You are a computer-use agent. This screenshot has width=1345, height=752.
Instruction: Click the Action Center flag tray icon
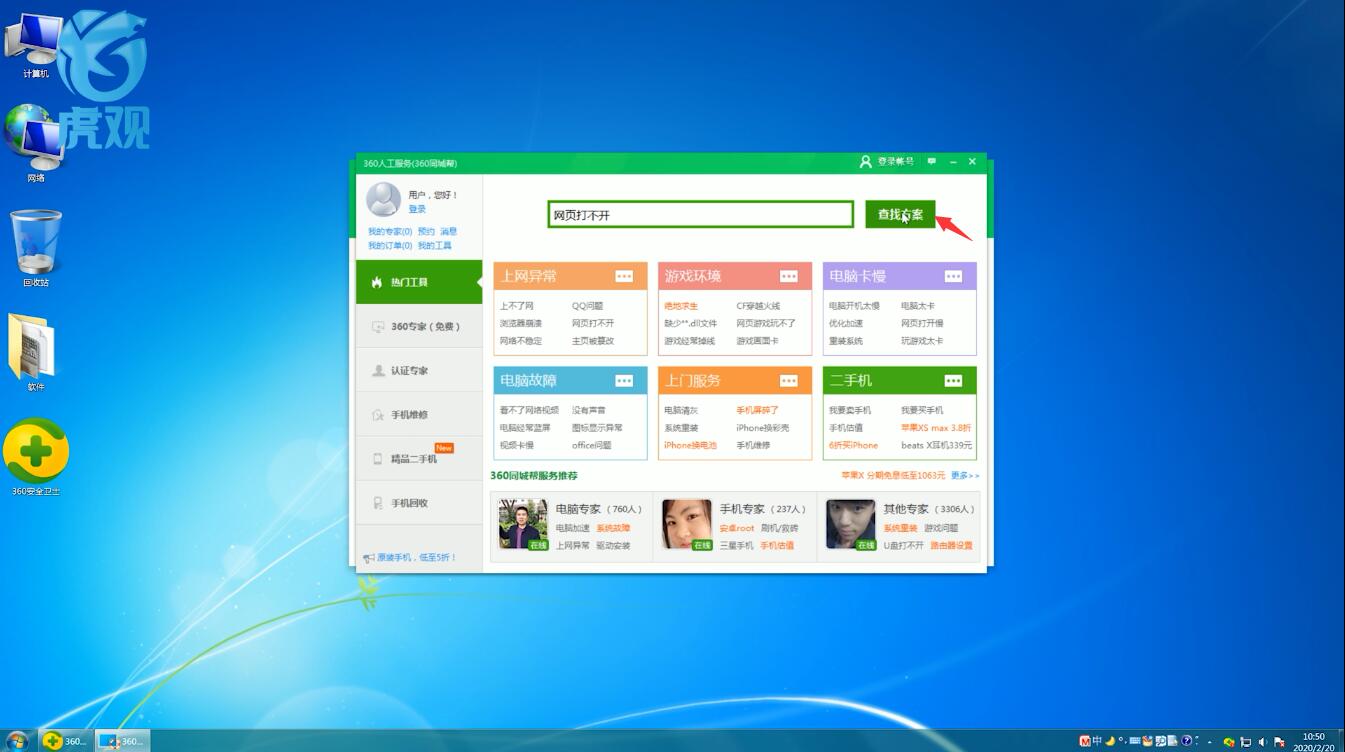[1278, 742]
